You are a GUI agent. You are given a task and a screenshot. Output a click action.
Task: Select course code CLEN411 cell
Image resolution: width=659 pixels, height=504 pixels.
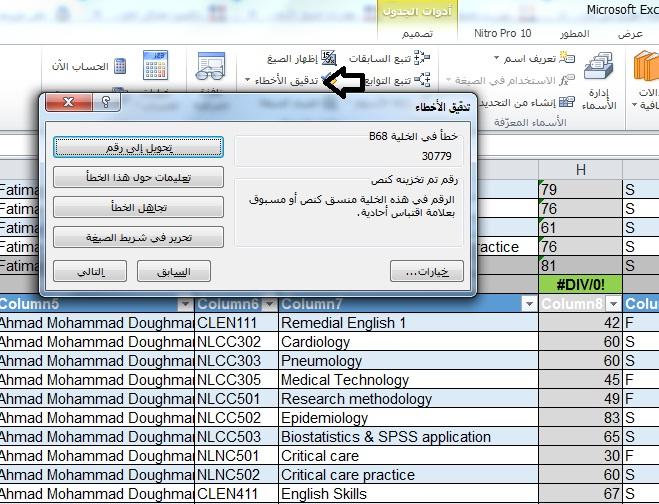(237, 493)
